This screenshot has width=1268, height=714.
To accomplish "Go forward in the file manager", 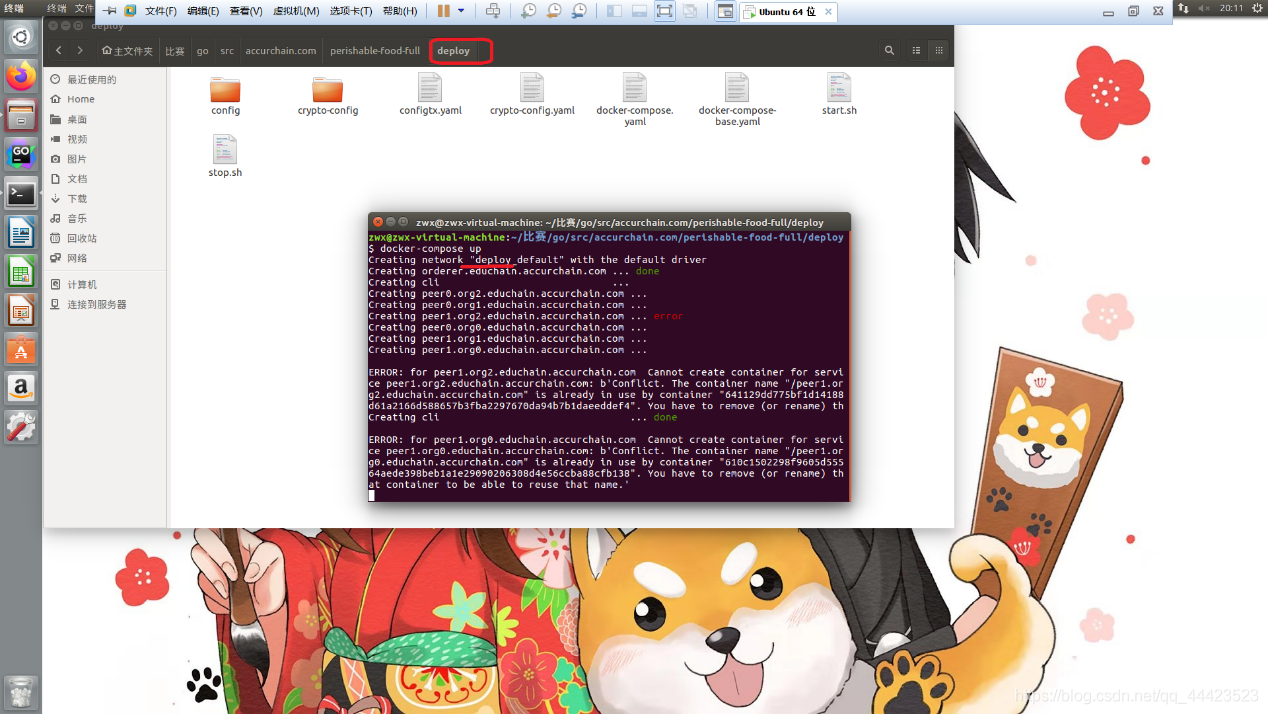I will click(x=80, y=50).
